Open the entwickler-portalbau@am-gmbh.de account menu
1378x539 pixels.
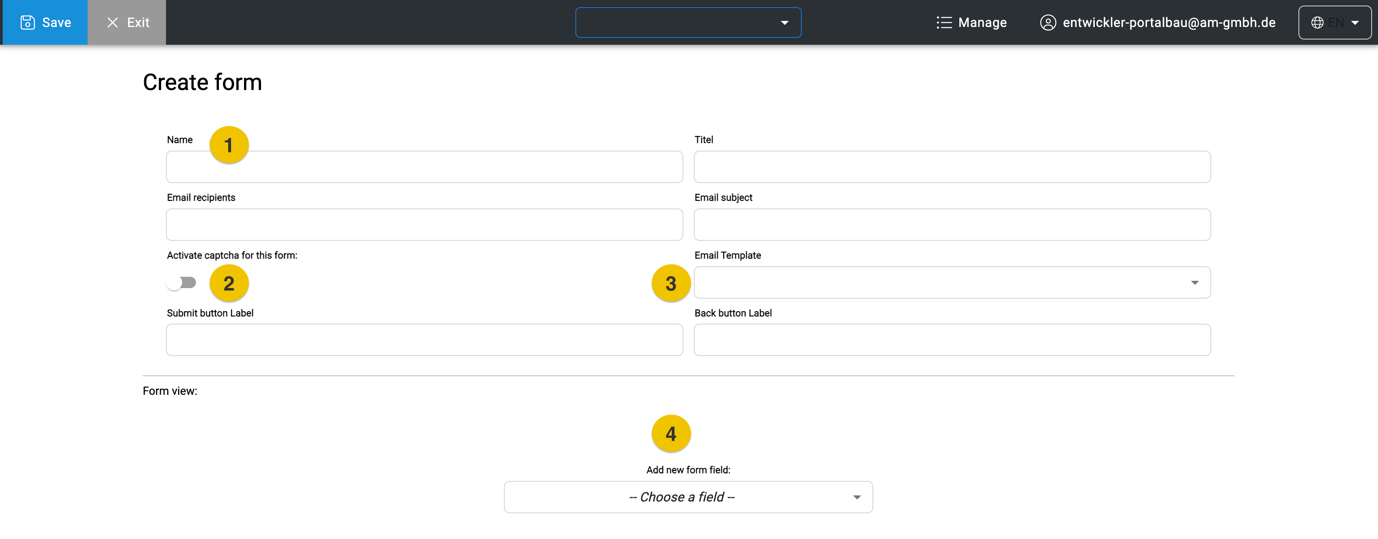pos(1168,22)
